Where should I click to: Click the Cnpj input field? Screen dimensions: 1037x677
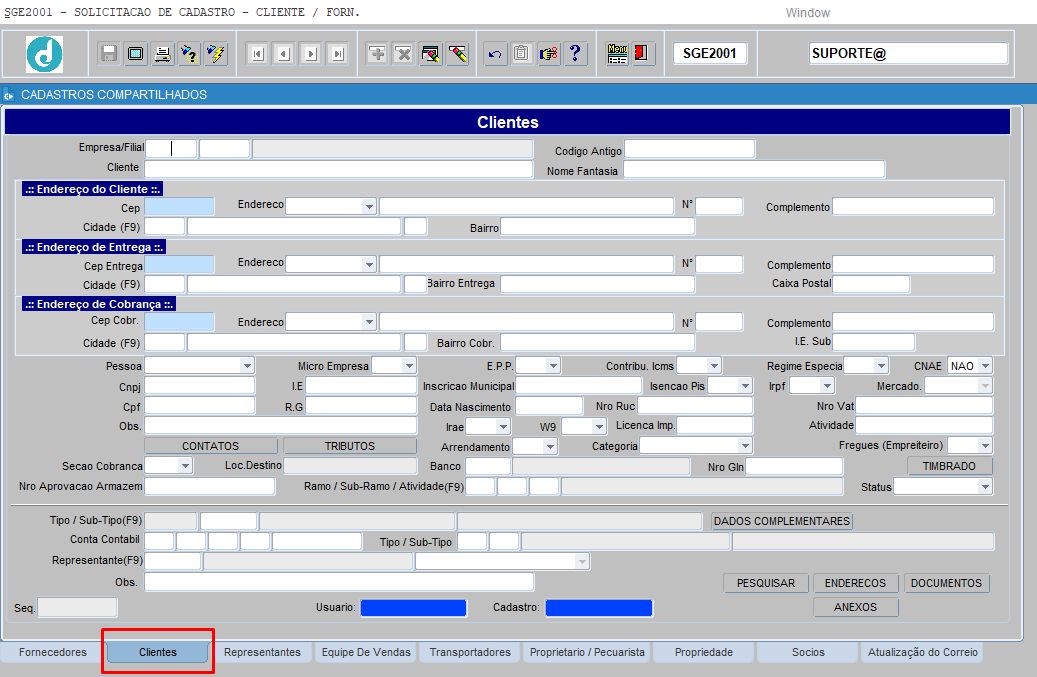click(x=200, y=385)
